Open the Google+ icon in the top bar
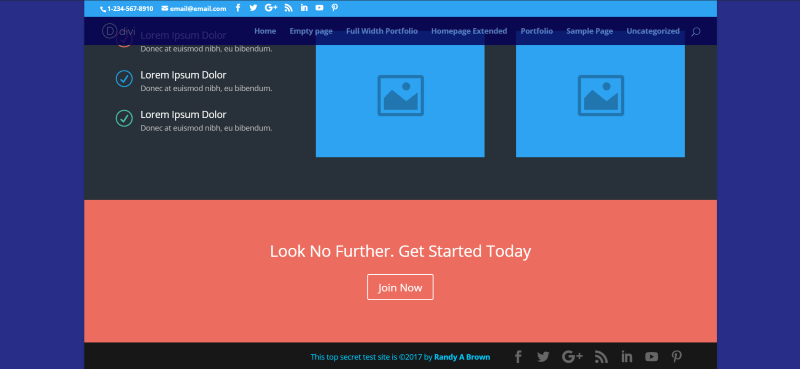Viewport: 800px width, 369px height. (271, 8)
